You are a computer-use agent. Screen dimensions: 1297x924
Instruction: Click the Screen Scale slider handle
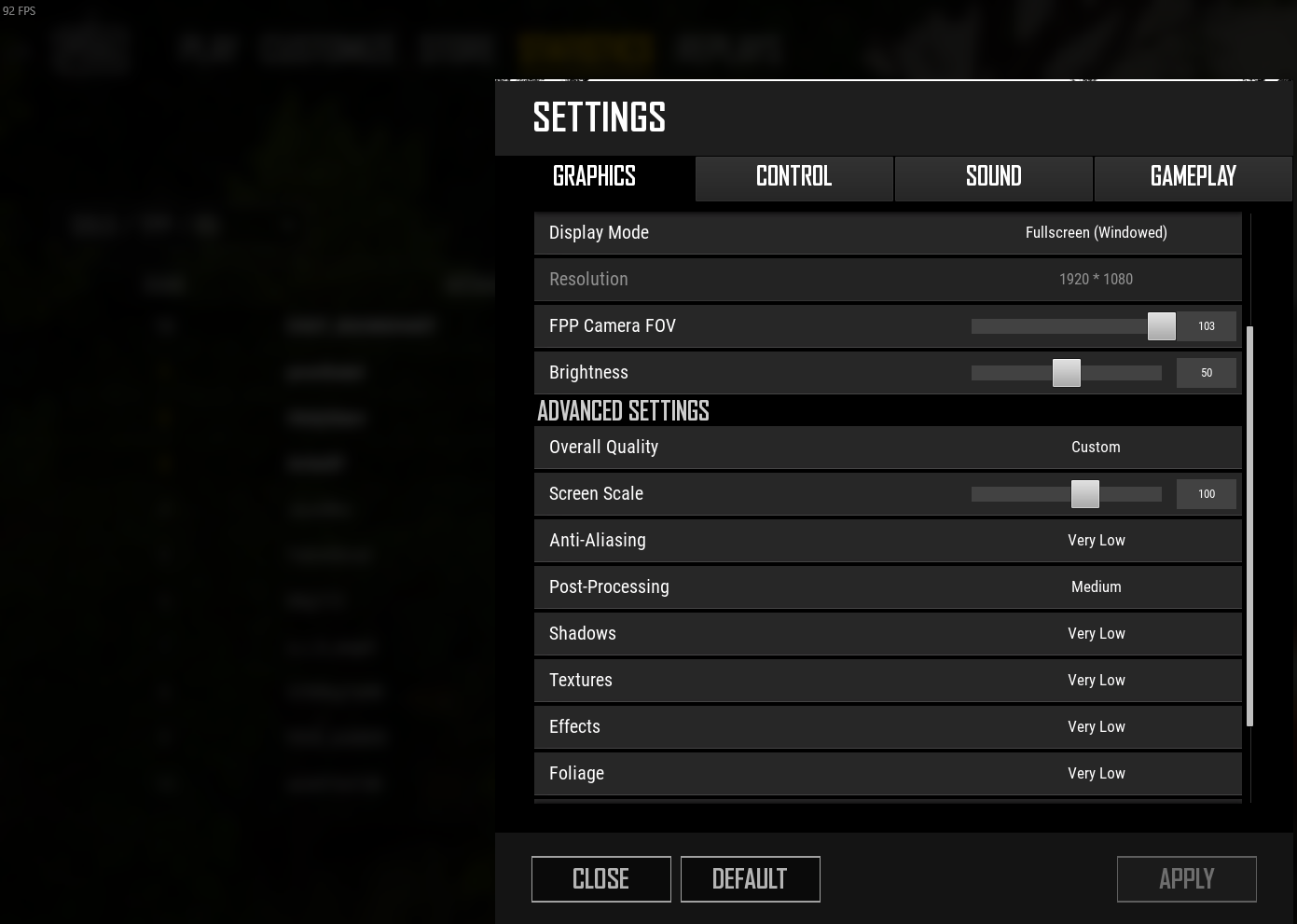pos(1084,494)
